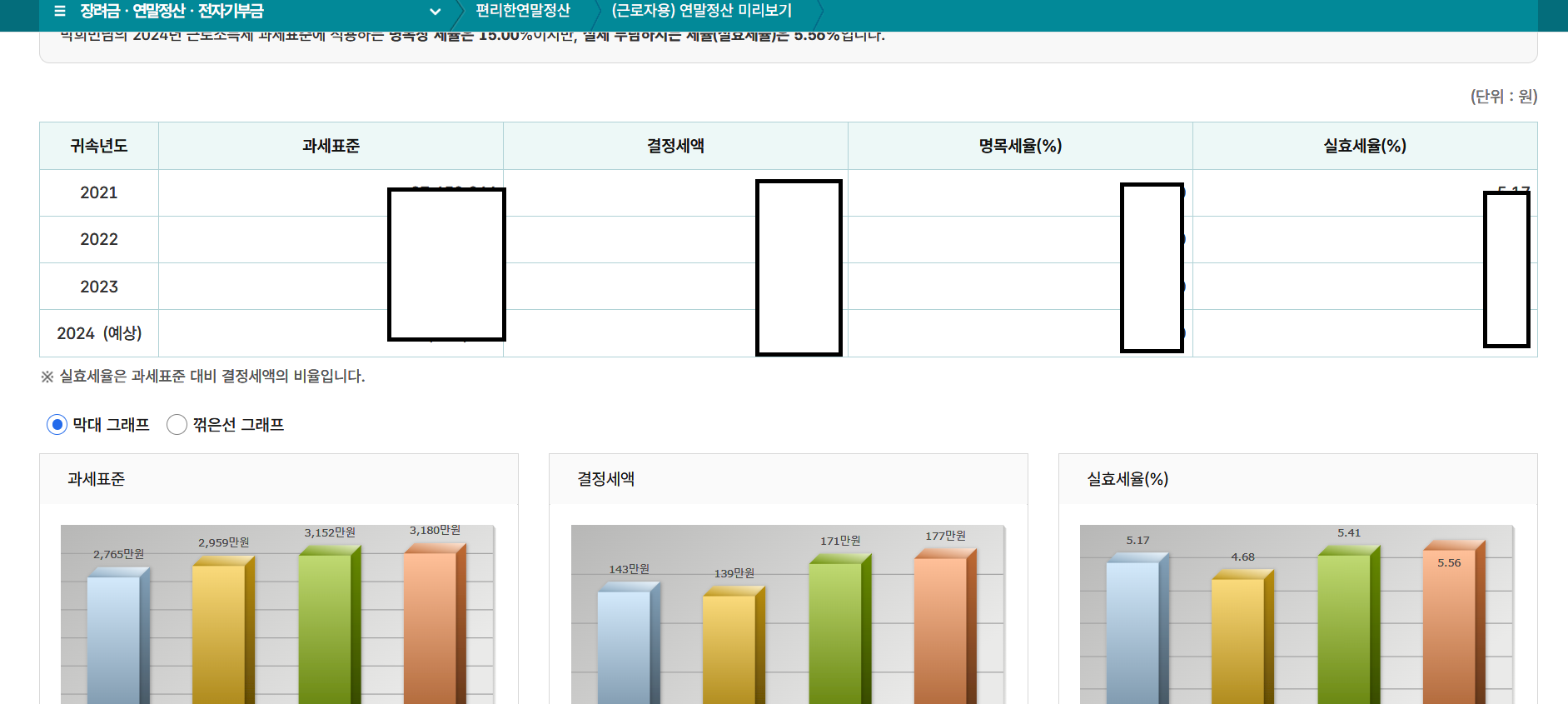Click the 4.68 bar label
The image size is (1568, 704).
[x=1242, y=557]
